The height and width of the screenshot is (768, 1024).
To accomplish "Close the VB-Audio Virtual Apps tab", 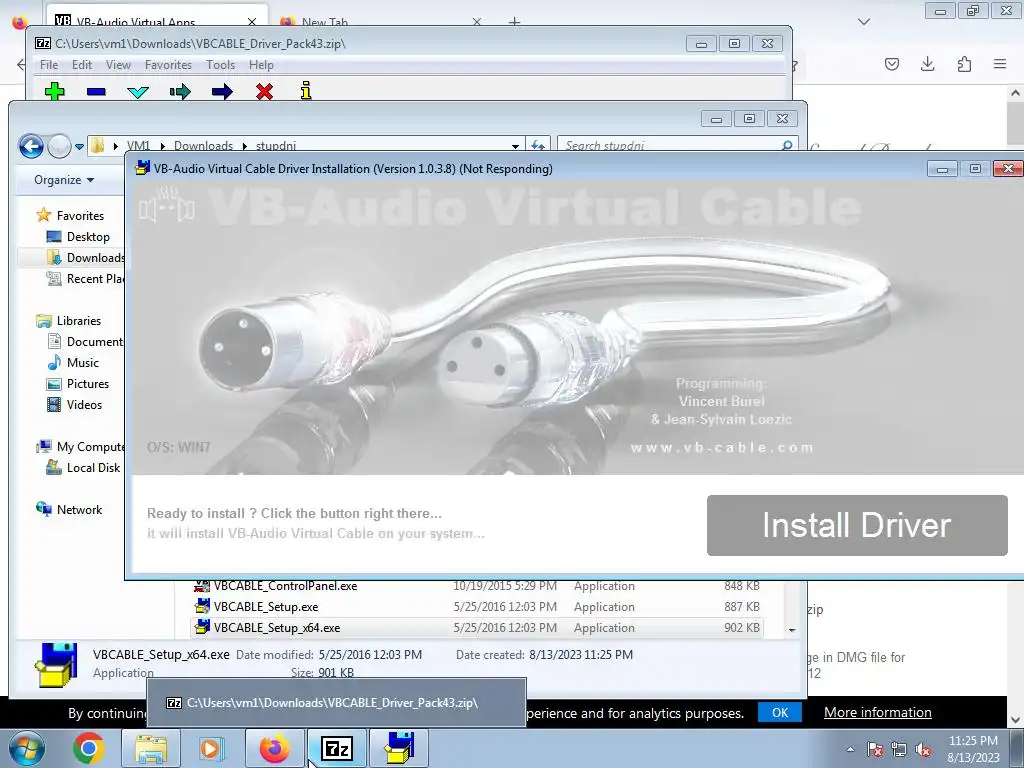I will [x=252, y=22].
